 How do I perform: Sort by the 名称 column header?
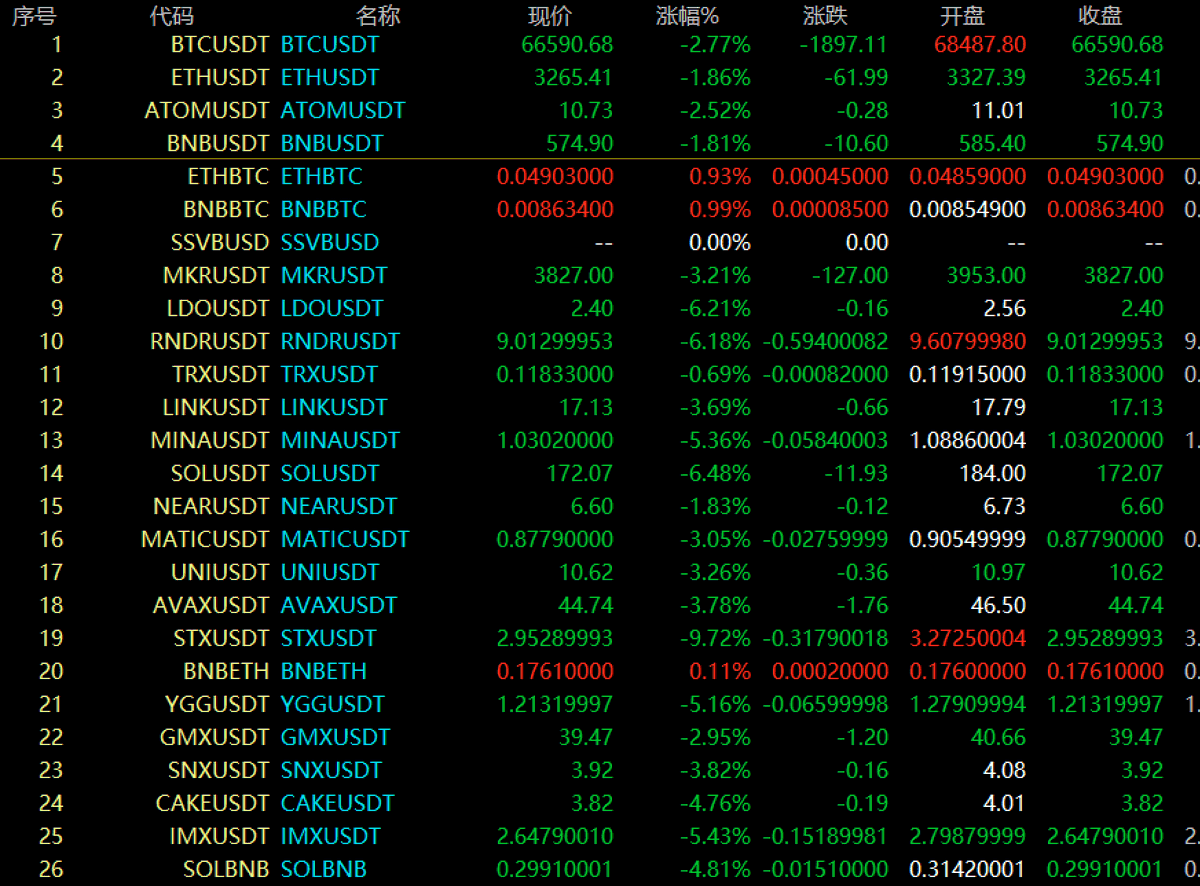pos(378,16)
